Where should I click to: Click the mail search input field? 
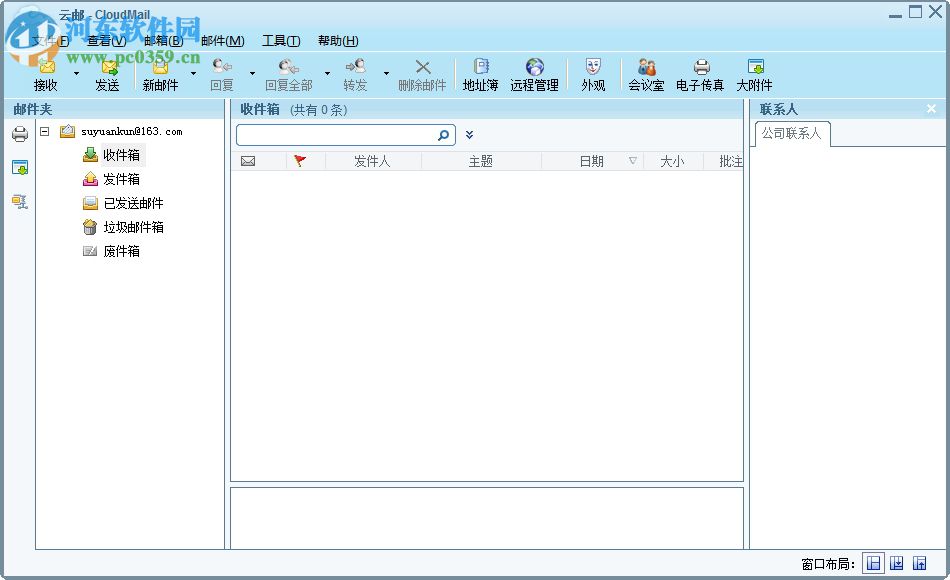point(340,134)
